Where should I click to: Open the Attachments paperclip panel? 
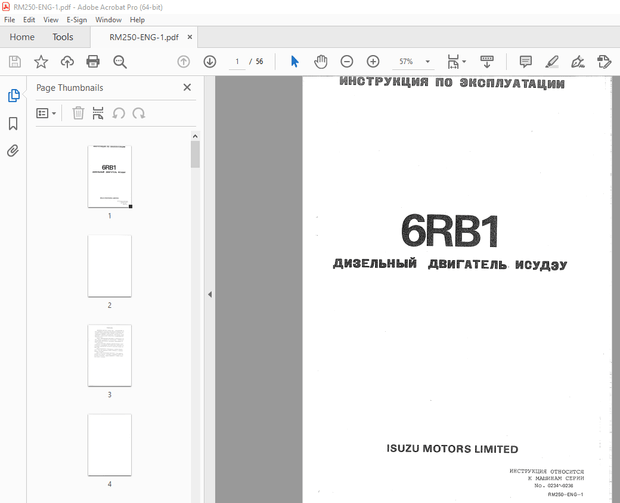pos(13,151)
